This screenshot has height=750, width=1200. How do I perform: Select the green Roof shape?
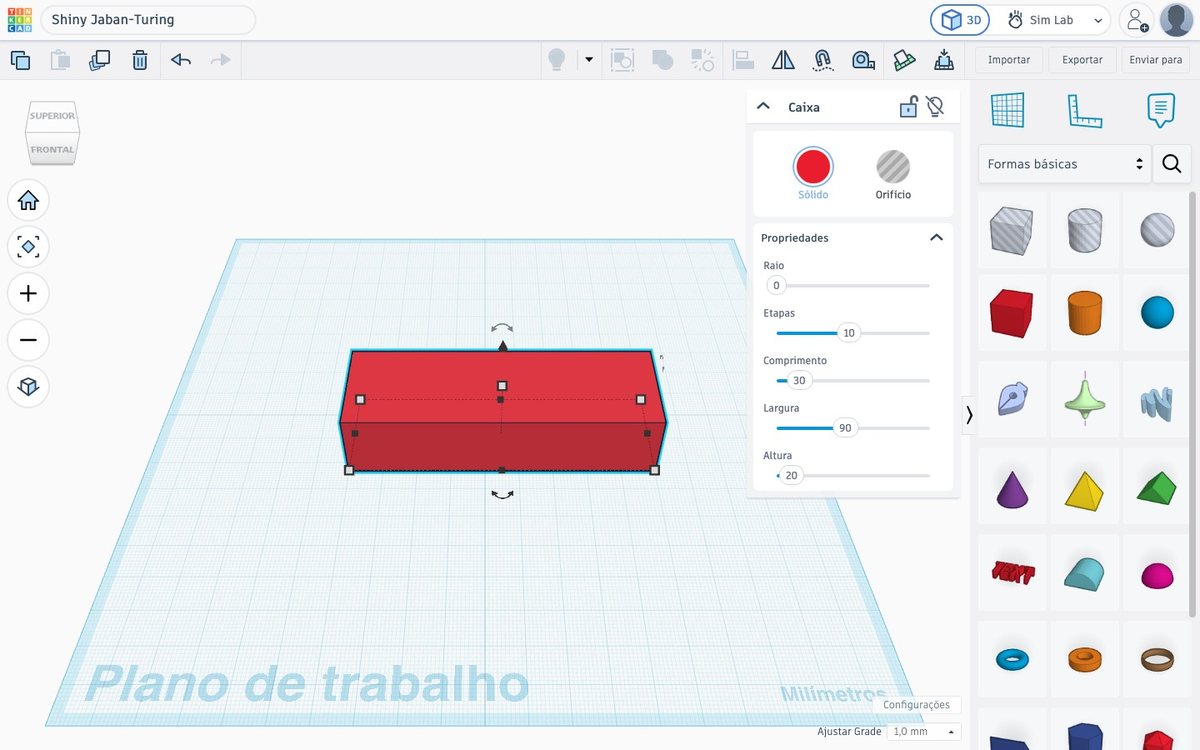click(1157, 488)
